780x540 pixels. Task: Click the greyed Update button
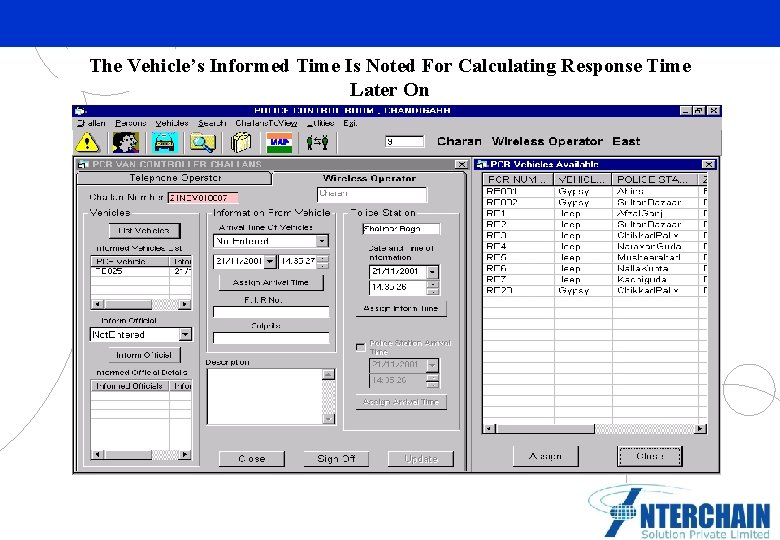pyautogui.click(x=421, y=458)
